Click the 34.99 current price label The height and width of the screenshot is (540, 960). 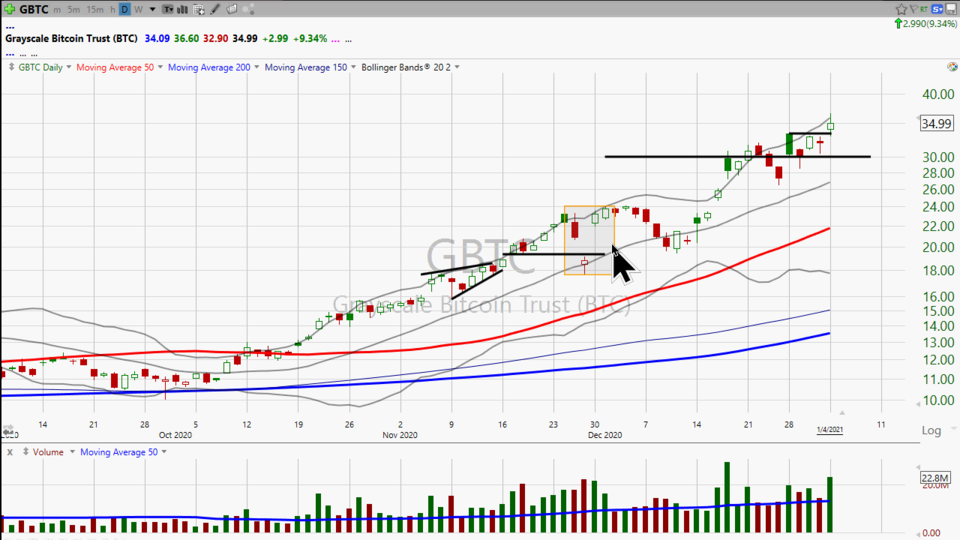[x=936, y=124]
